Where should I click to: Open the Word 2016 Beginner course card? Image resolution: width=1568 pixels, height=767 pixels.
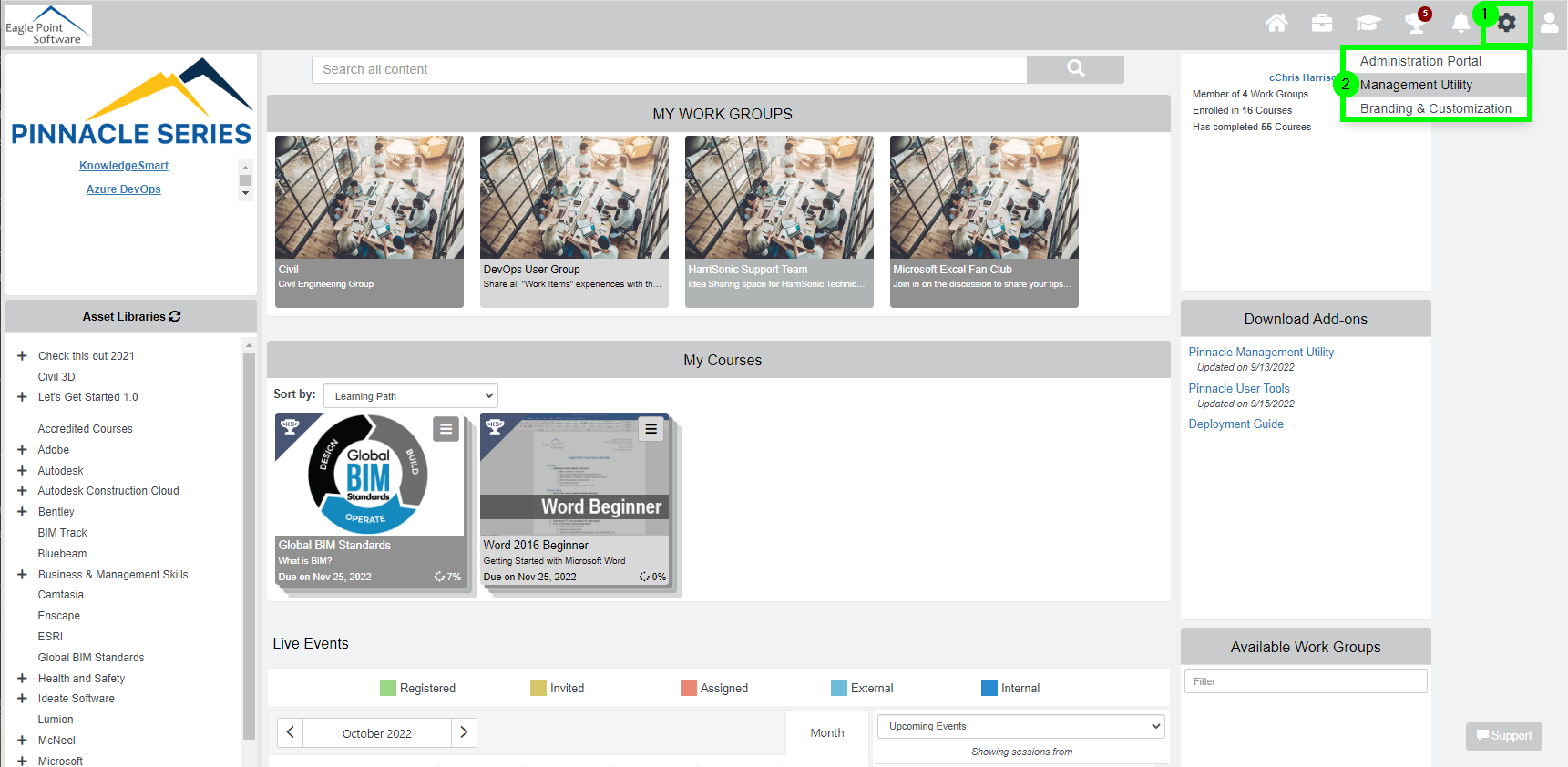(574, 499)
